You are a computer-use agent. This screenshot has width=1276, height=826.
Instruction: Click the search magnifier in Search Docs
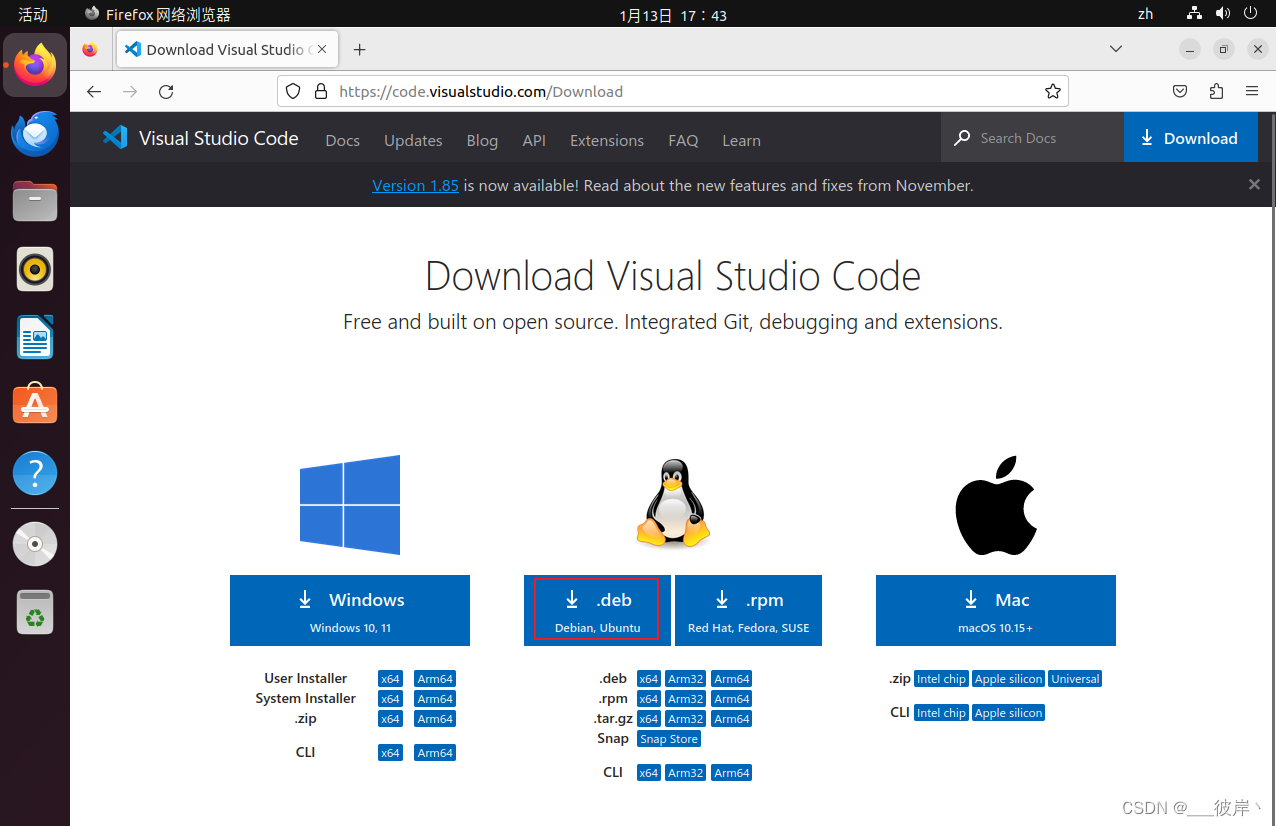(x=962, y=138)
